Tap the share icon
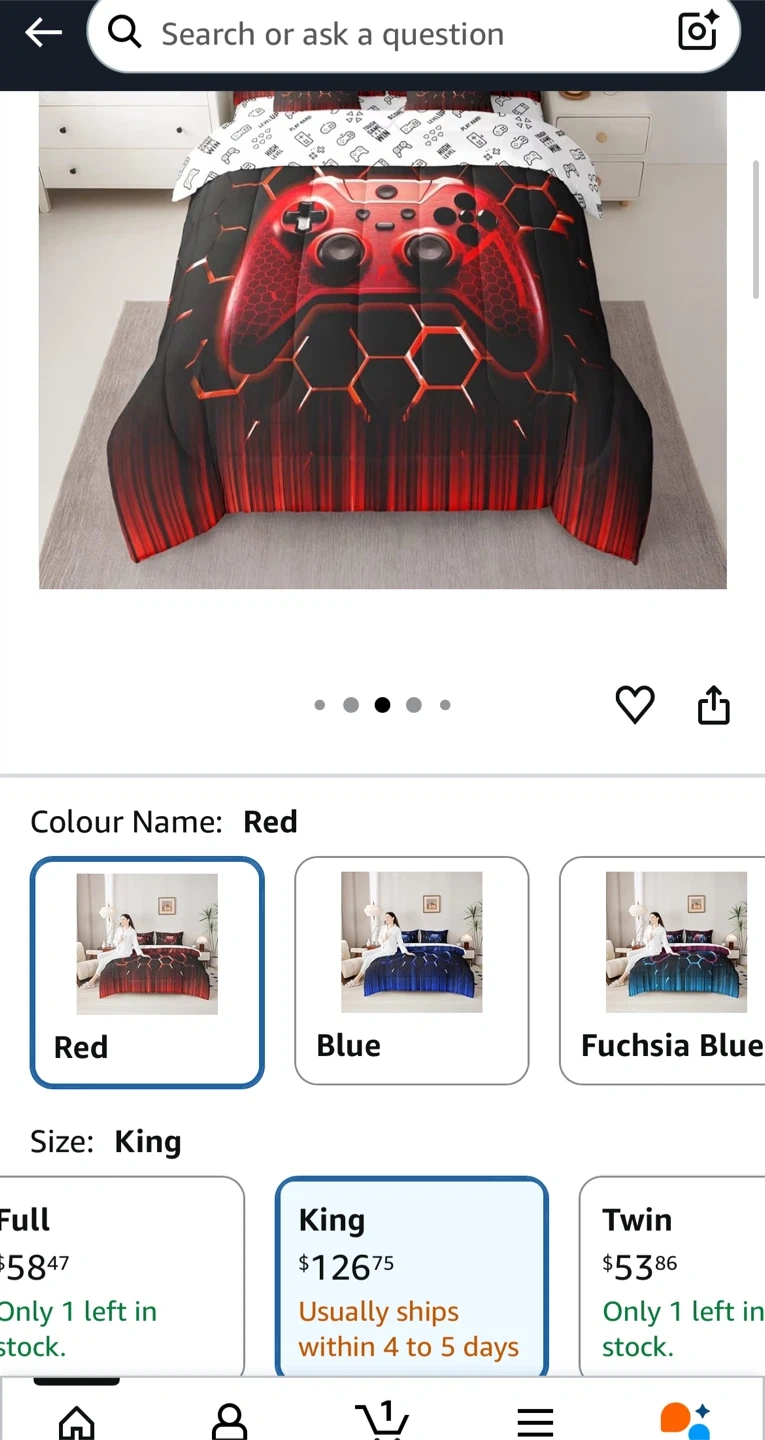The height and width of the screenshot is (1440, 765). (713, 705)
